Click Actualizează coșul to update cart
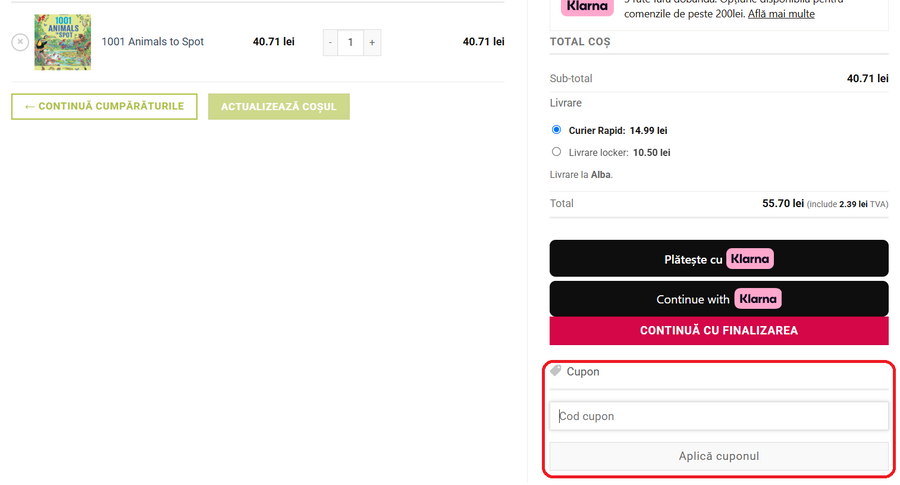The image size is (900, 485). [278, 106]
